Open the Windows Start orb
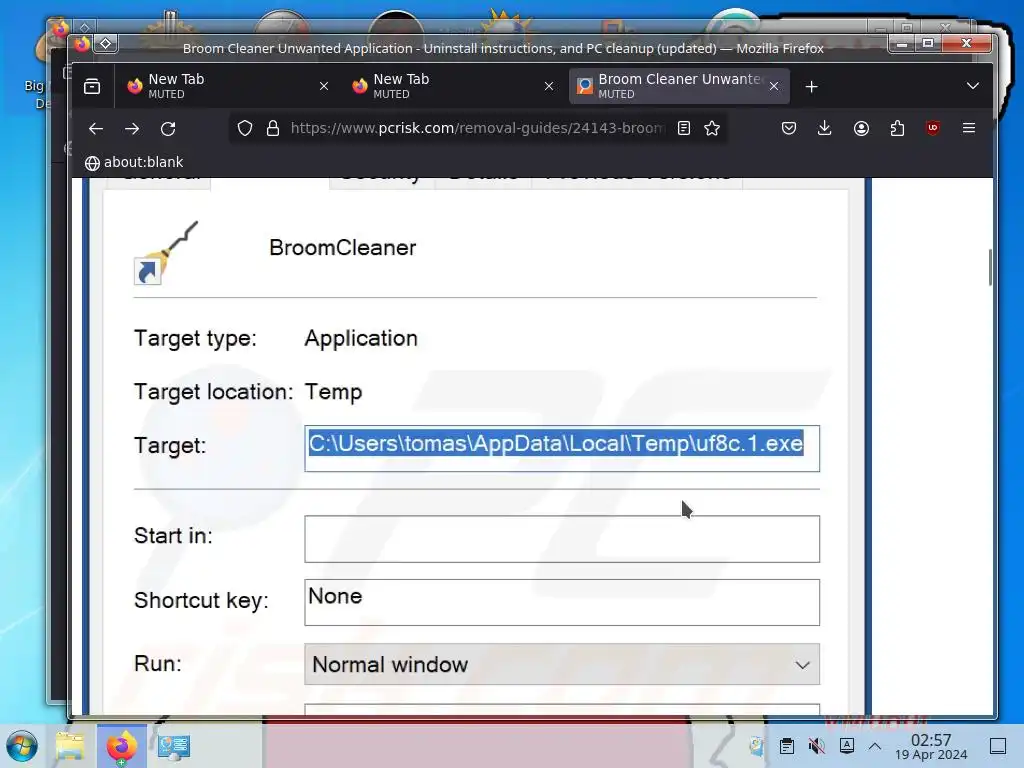Screen dimensions: 1024x768 pyautogui.click(x=22, y=746)
